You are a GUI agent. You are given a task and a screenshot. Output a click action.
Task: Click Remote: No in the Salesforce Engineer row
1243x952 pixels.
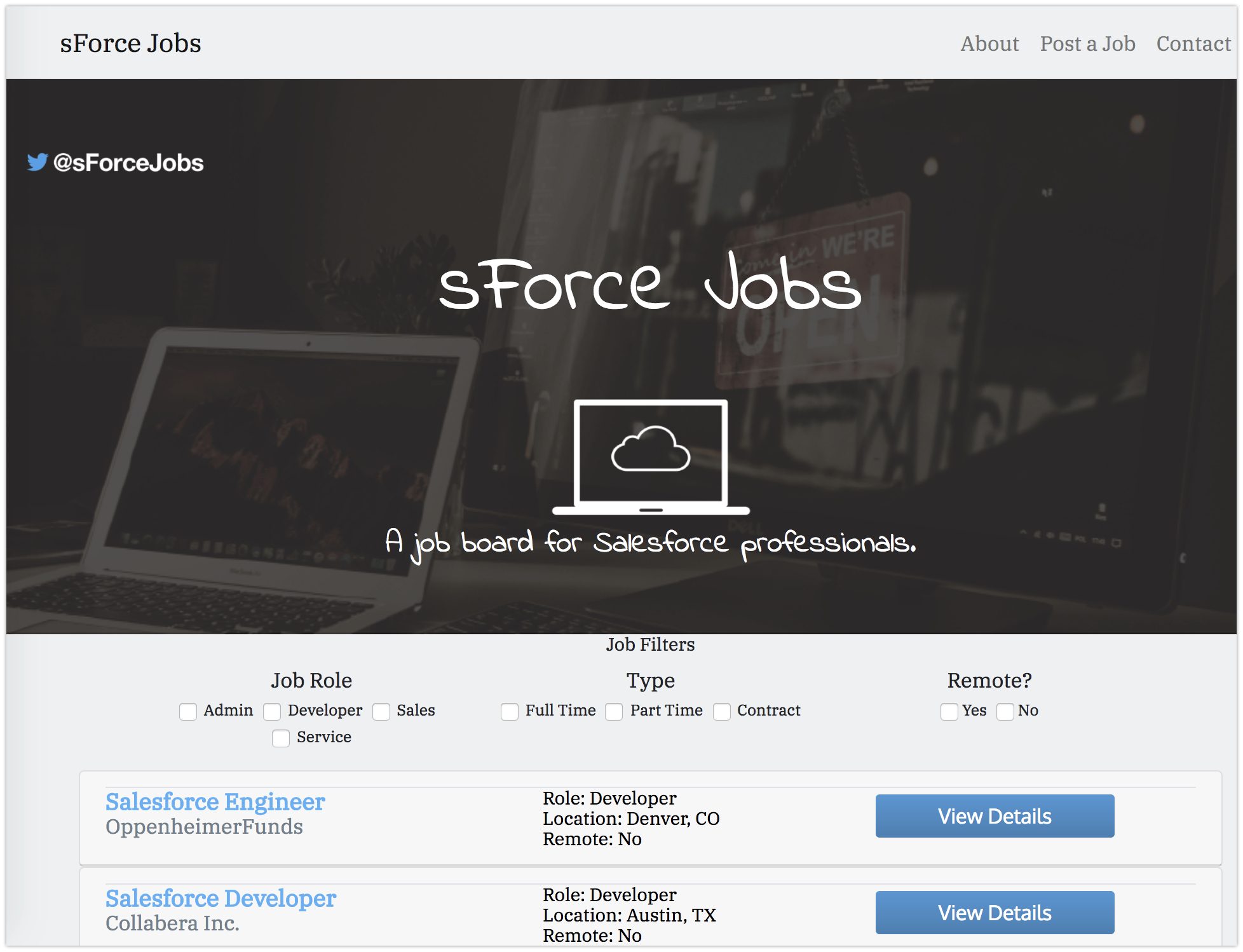[592, 839]
